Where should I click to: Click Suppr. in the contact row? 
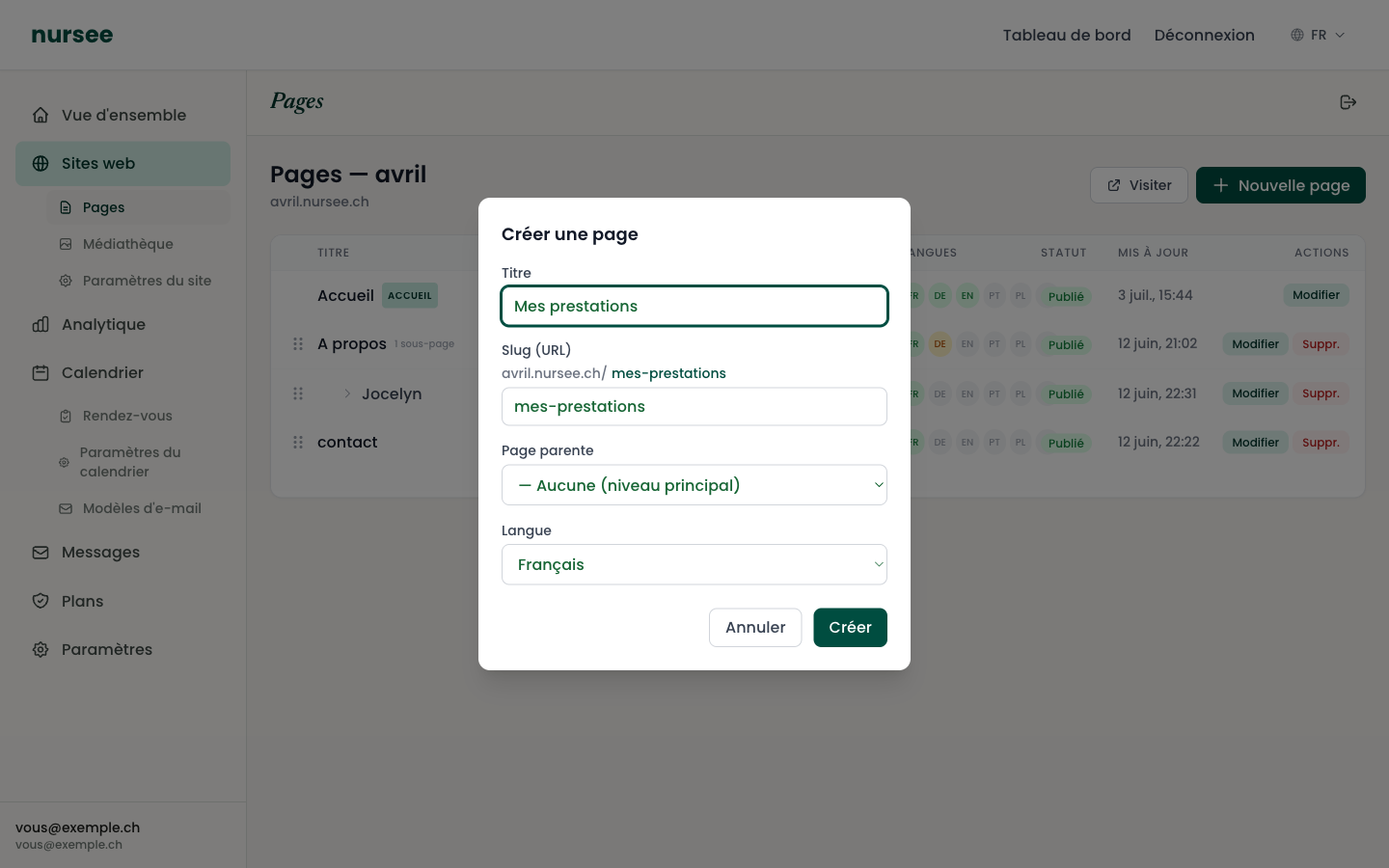point(1321,443)
